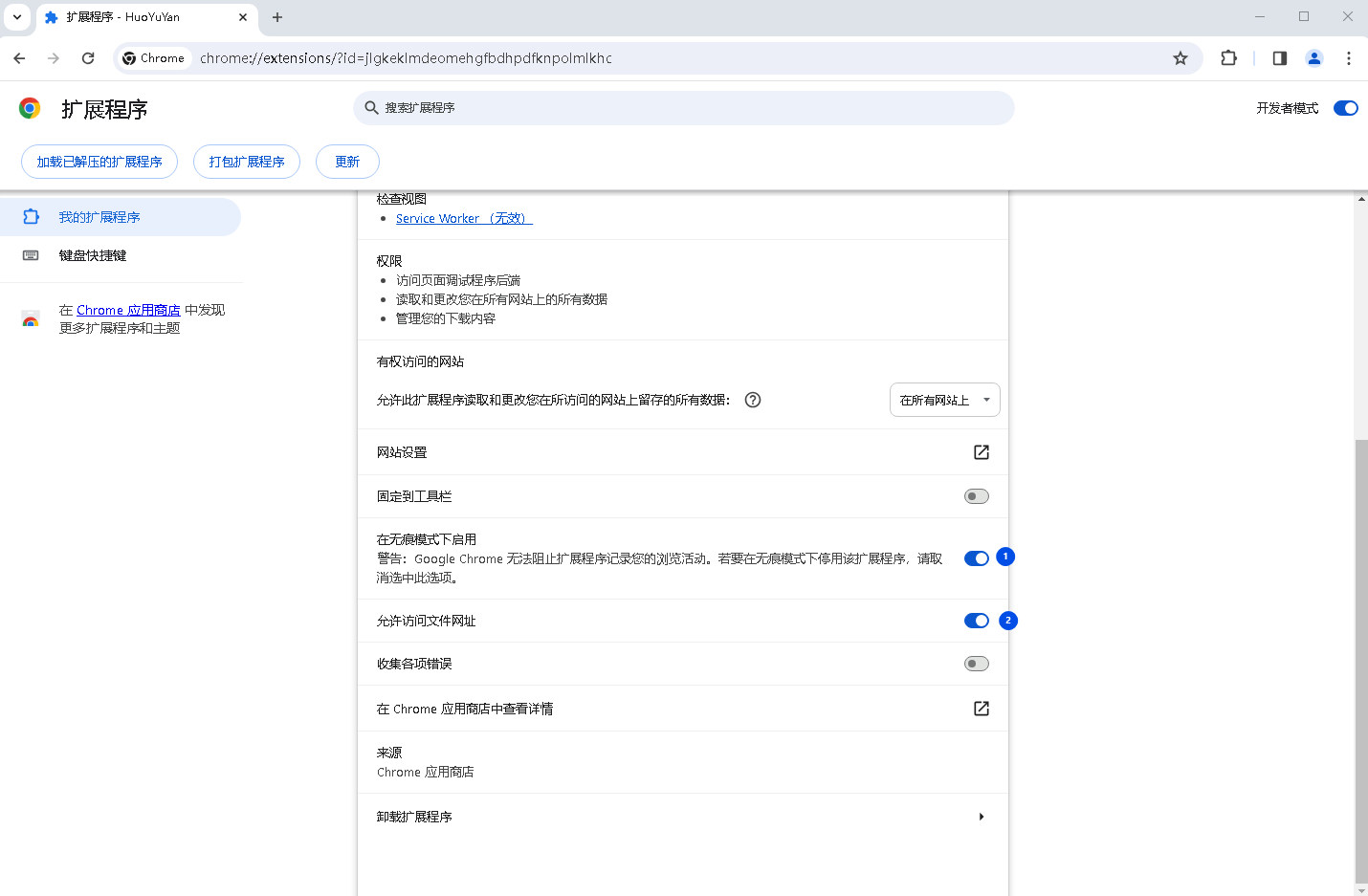Image resolution: width=1368 pixels, height=896 pixels.
Task: Open 网站设置 external link icon
Action: click(982, 452)
